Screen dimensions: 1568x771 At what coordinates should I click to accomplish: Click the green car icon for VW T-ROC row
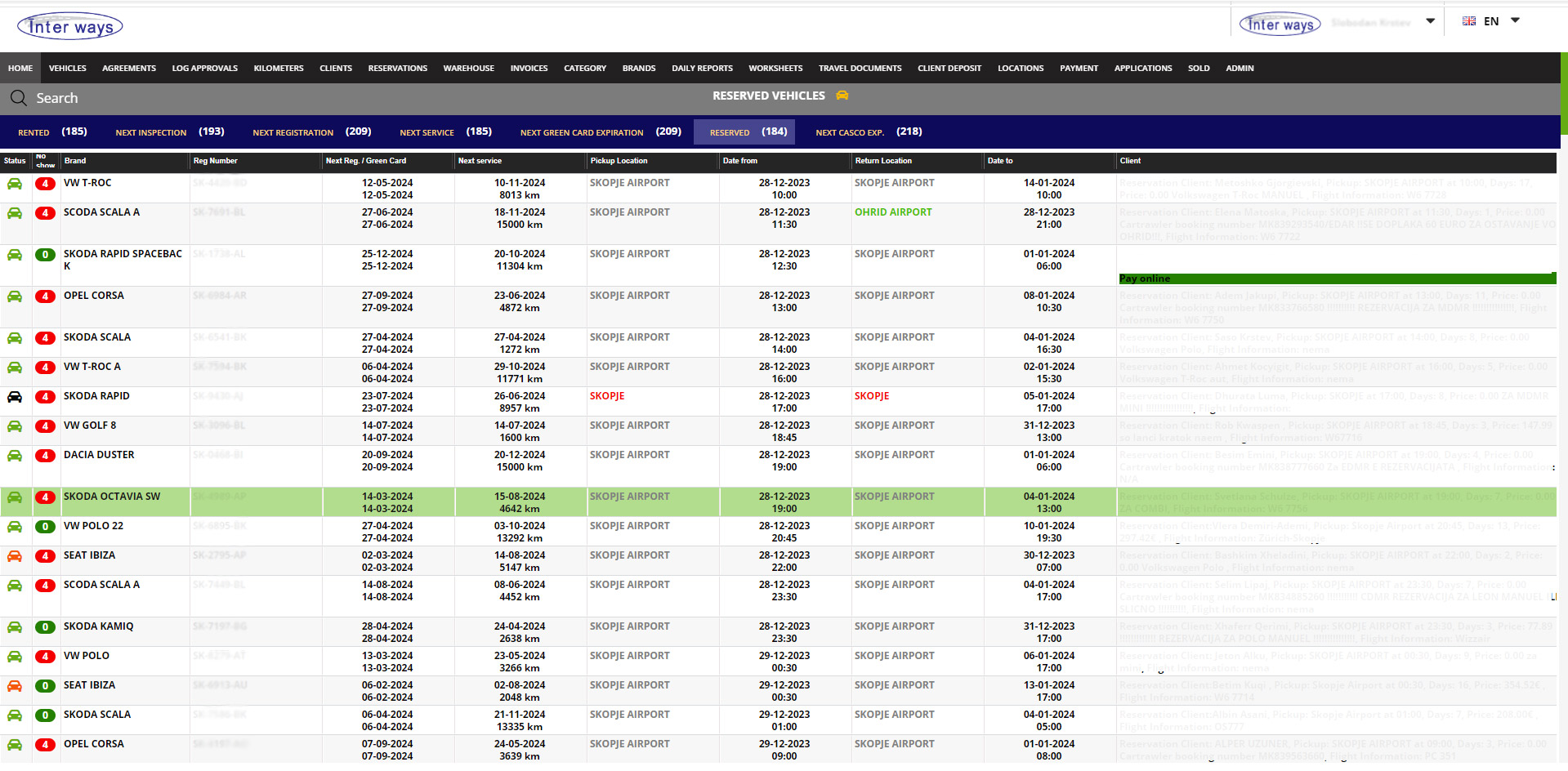[15, 184]
